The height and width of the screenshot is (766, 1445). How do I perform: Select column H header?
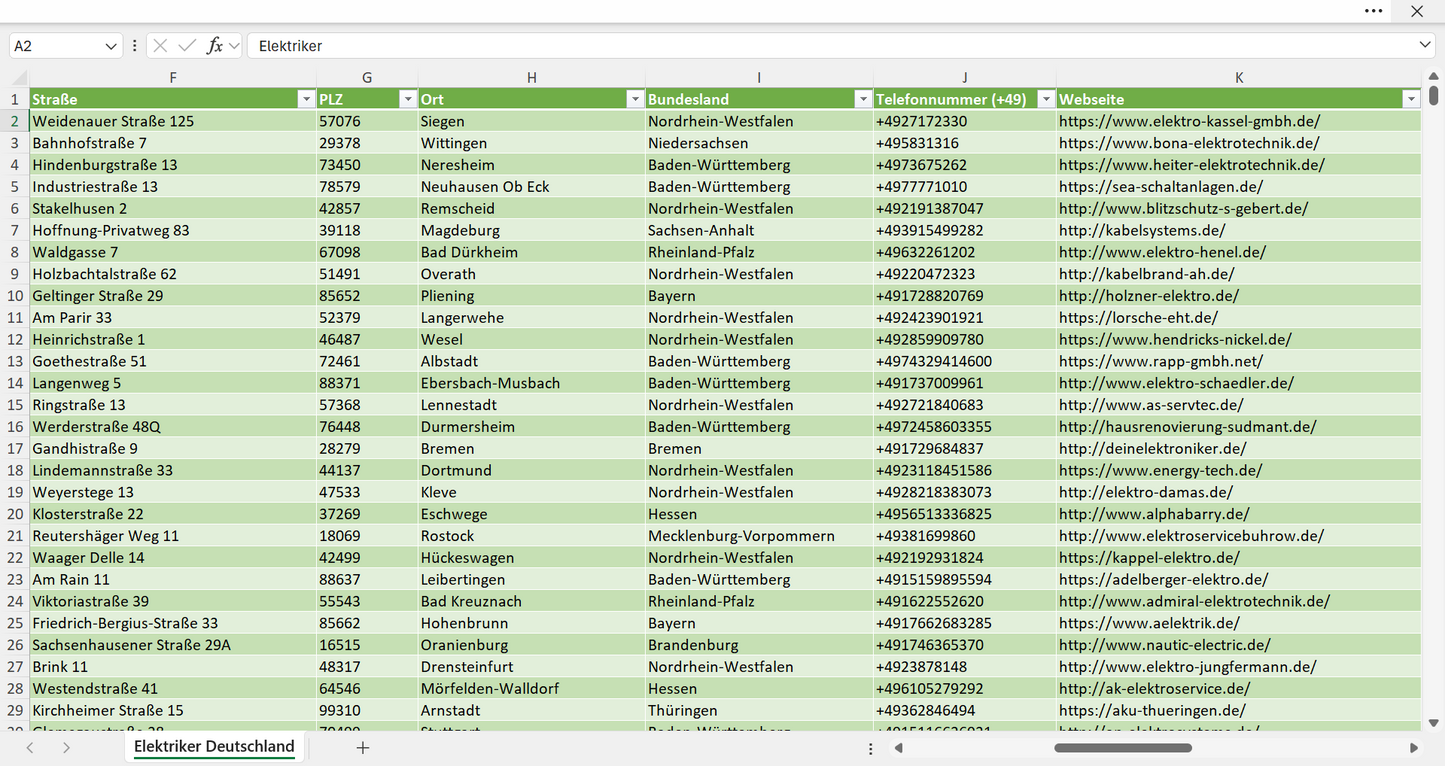pos(532,77)
